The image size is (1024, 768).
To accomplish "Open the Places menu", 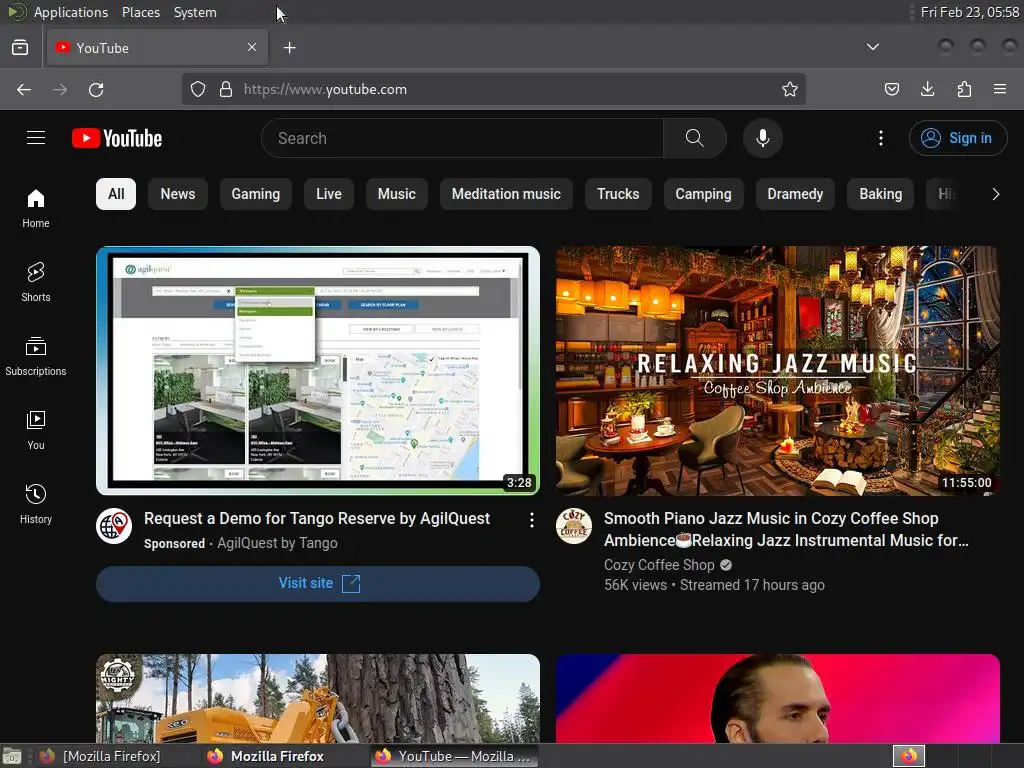I will pos(140,12).
